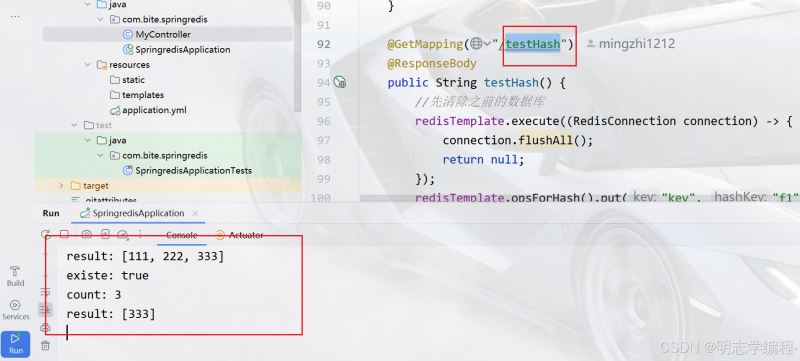This screenshot has width=800, height=361.
Task: Click the print icon in the console sidebar
Action: 45,327
